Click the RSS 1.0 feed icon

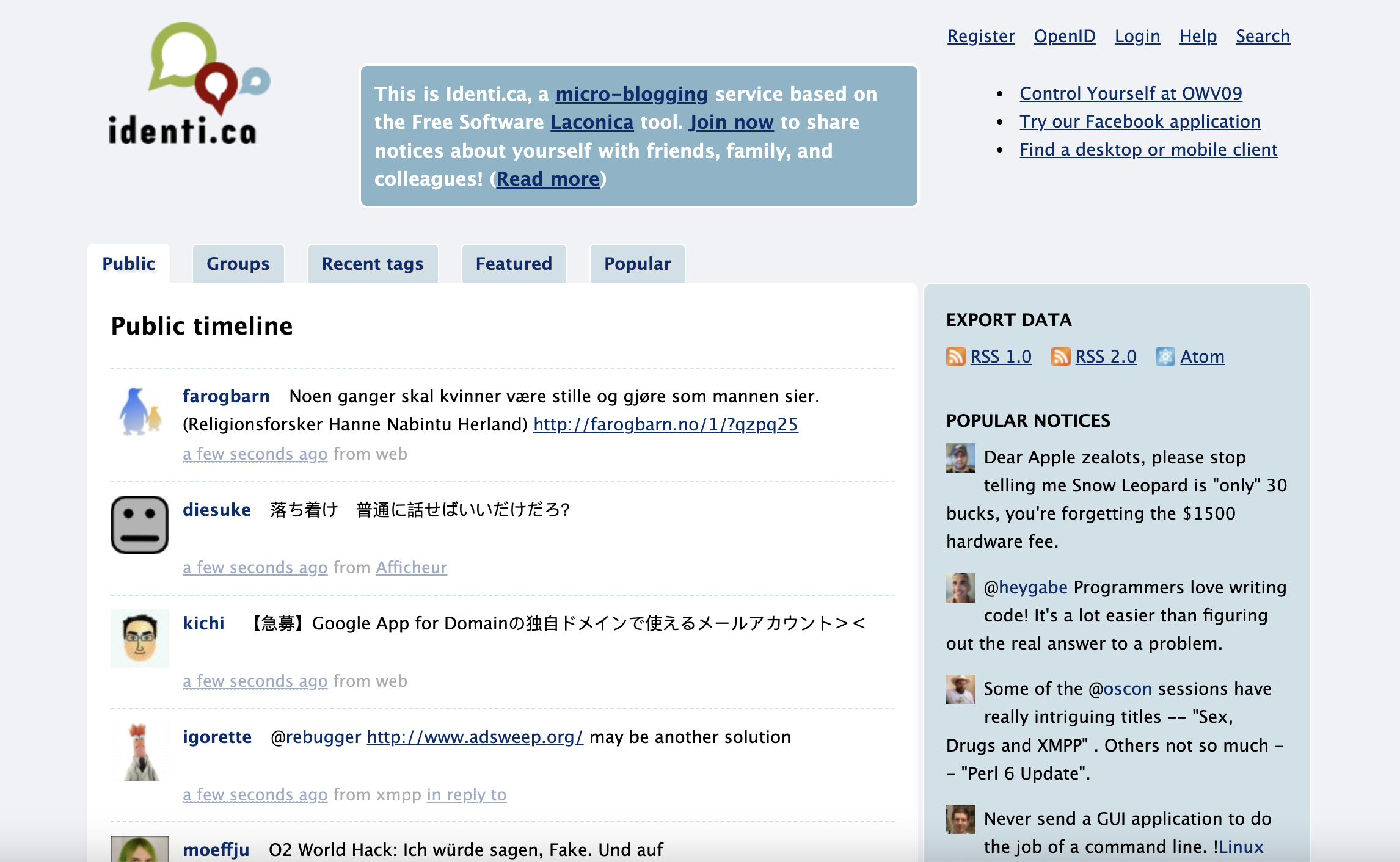click(955, 357)
